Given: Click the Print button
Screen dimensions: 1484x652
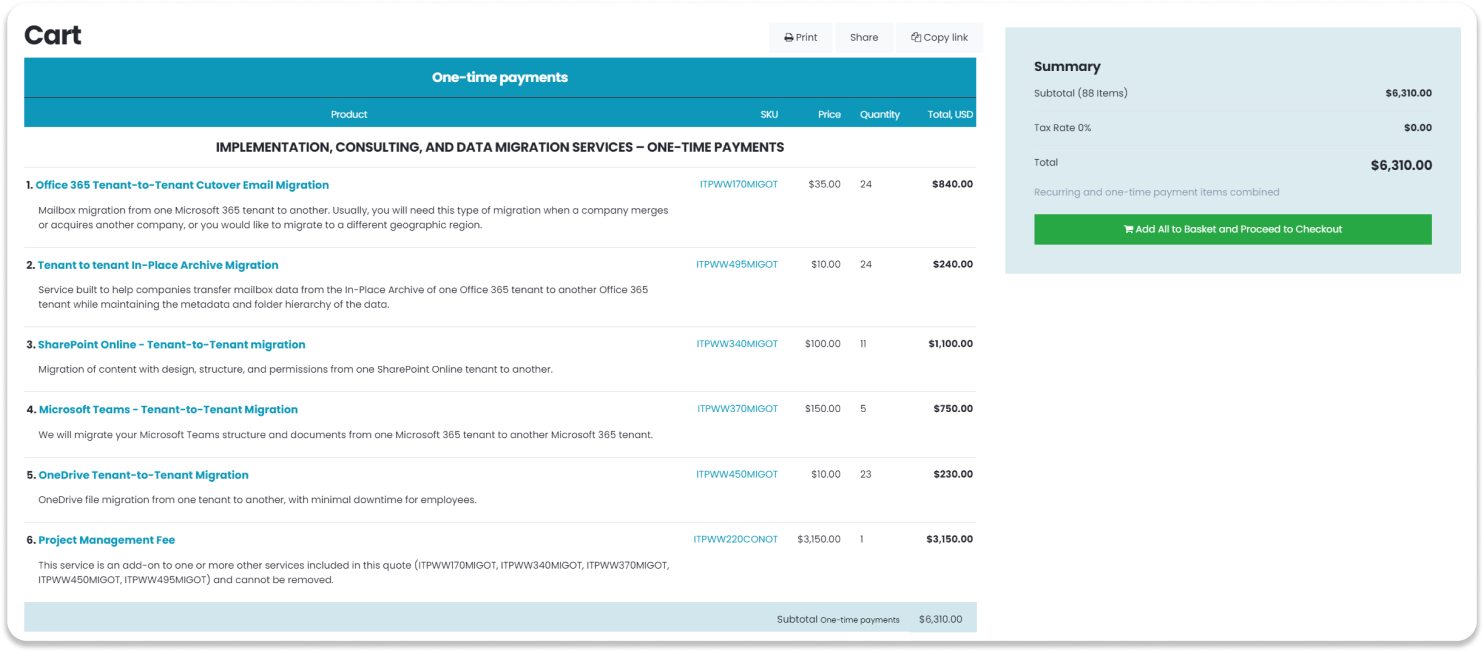Looking at the screenshot, I should (x=800, y=37).
